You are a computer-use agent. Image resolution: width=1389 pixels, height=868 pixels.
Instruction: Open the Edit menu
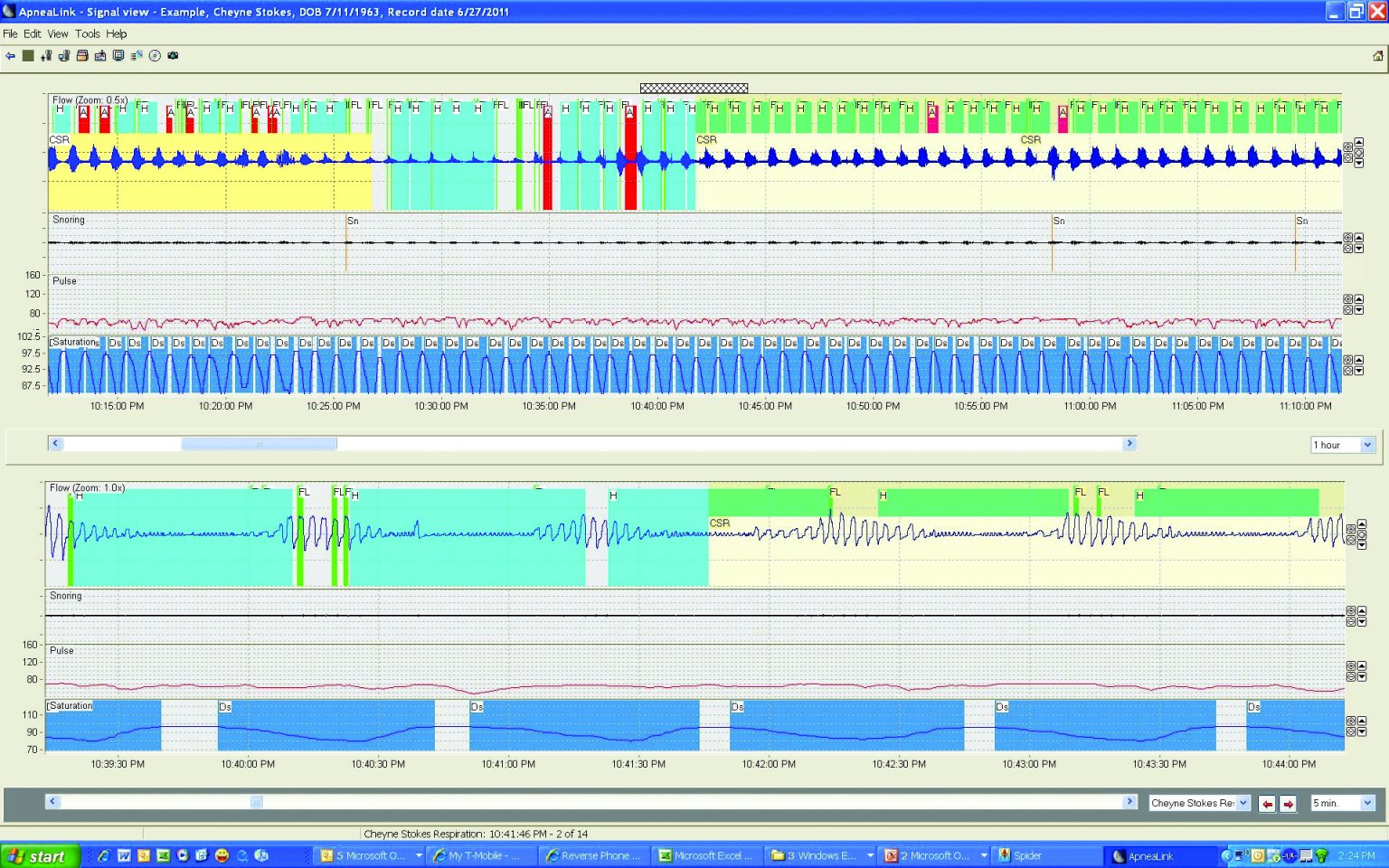coord(33,33)
